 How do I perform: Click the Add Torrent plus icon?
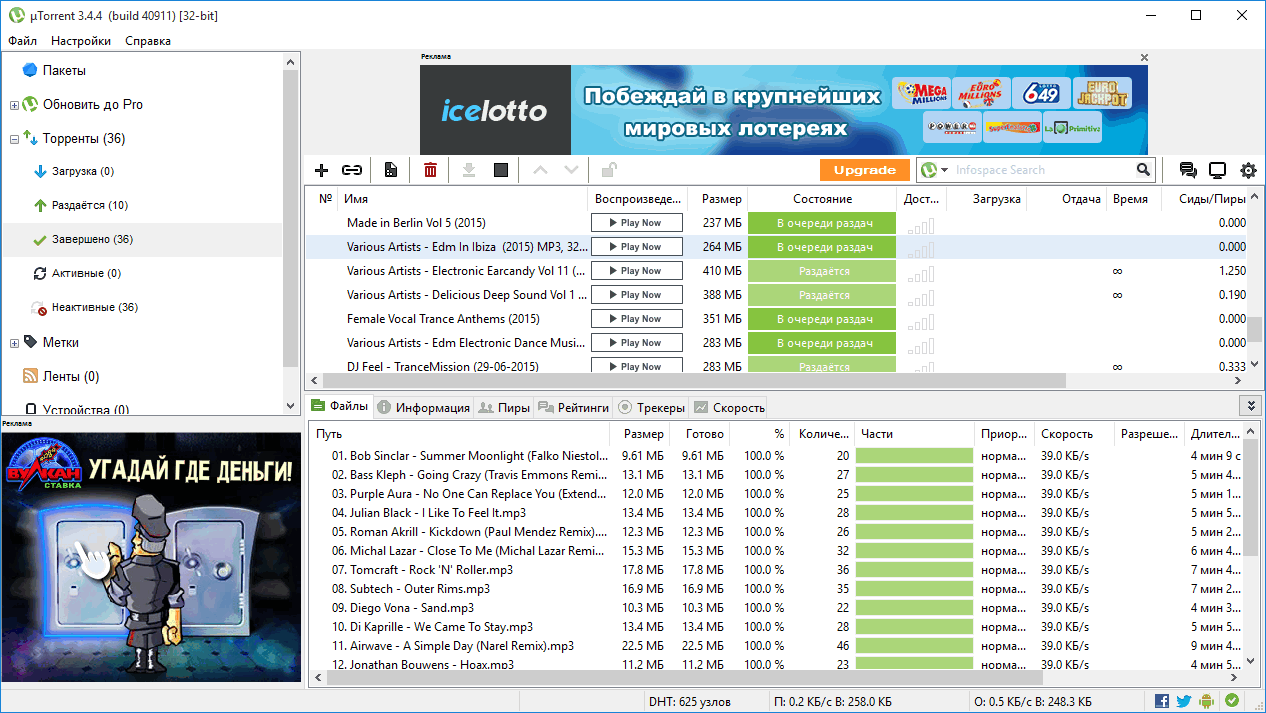click(321, 170)
